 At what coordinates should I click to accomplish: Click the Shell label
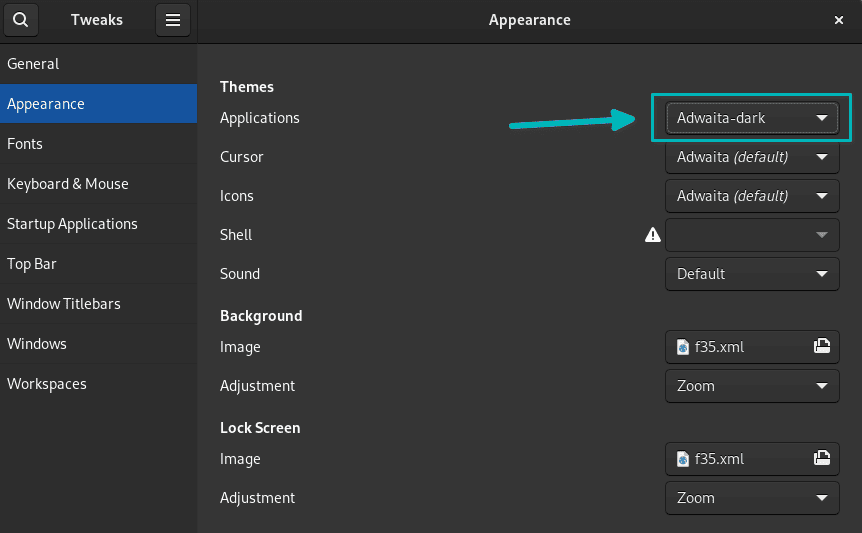pyautogui.click(x=236, y=235)
